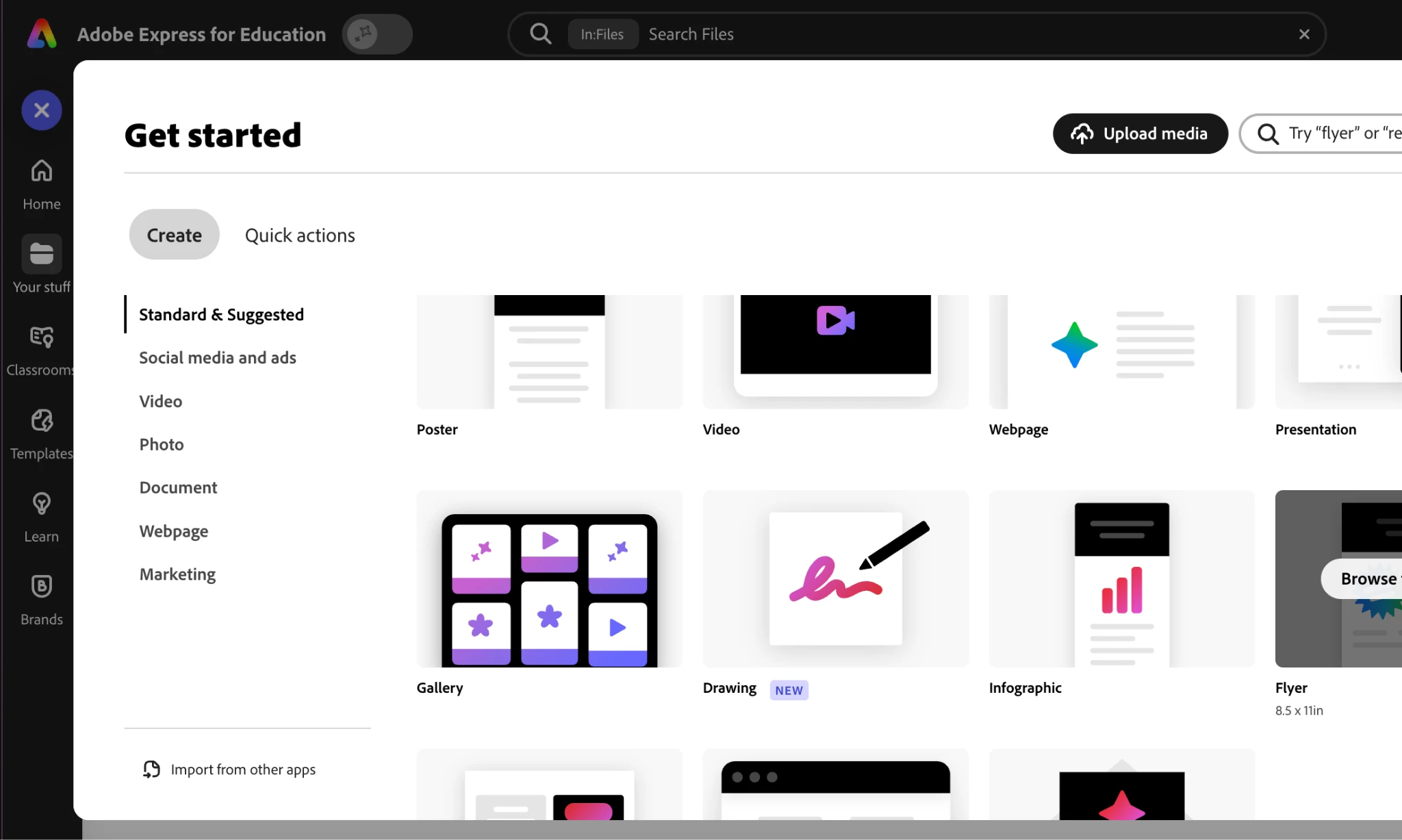
Task: Choose the Marketing category
Action: [177, 574]
